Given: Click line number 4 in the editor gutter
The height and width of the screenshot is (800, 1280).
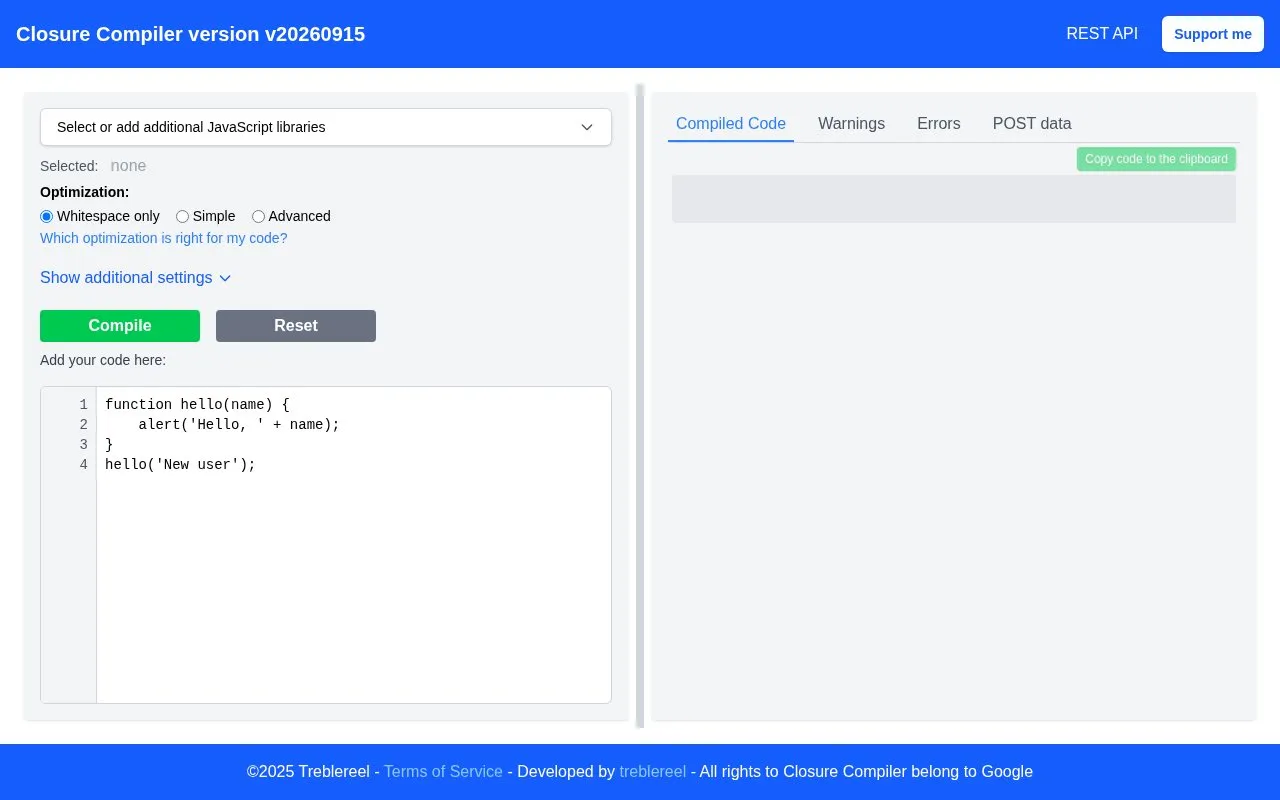Looking at the screenshot, I should pos(84,465).
